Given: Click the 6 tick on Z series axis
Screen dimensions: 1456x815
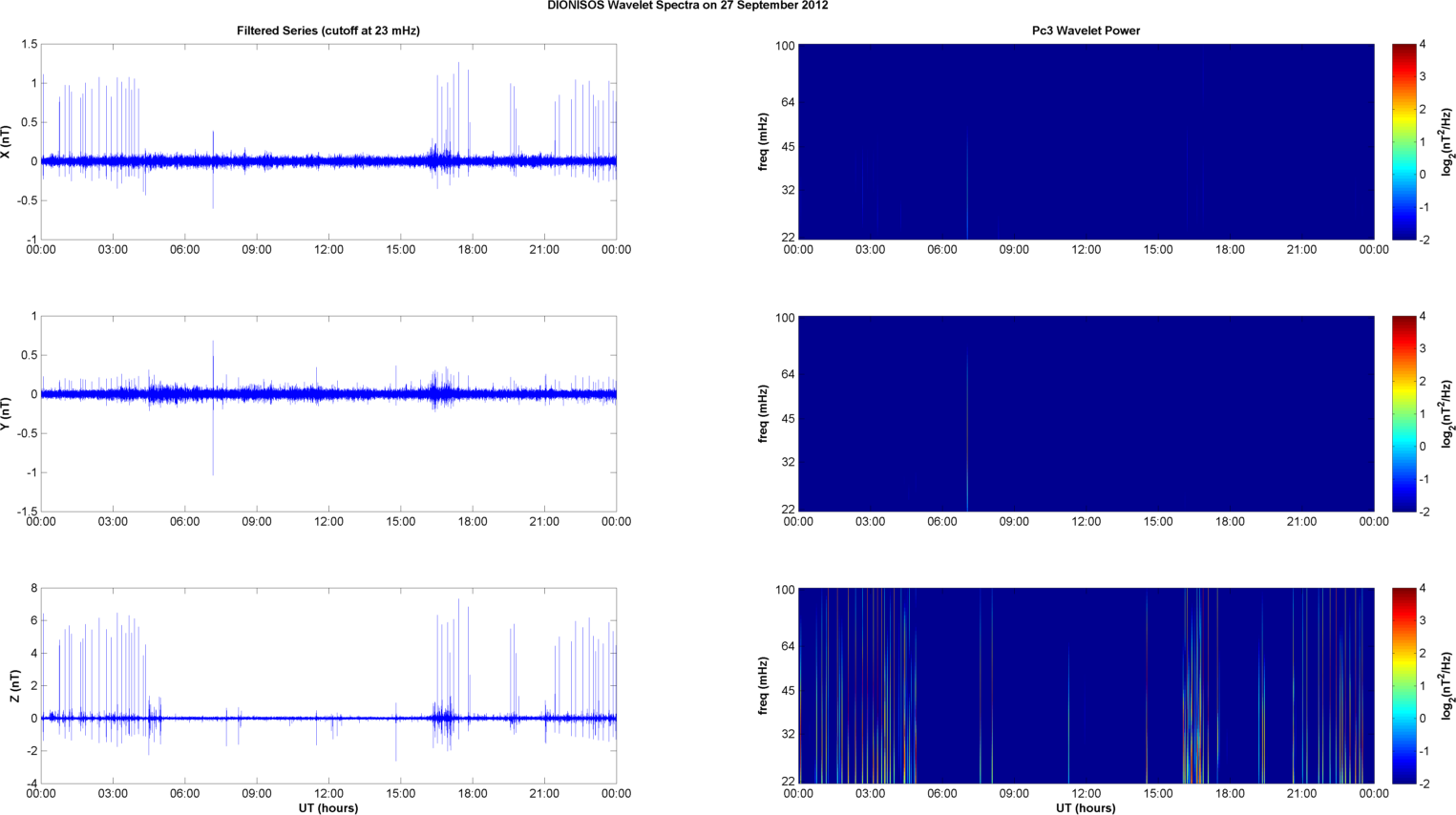Looking at the screenshot, I should (x=33, y=621).
